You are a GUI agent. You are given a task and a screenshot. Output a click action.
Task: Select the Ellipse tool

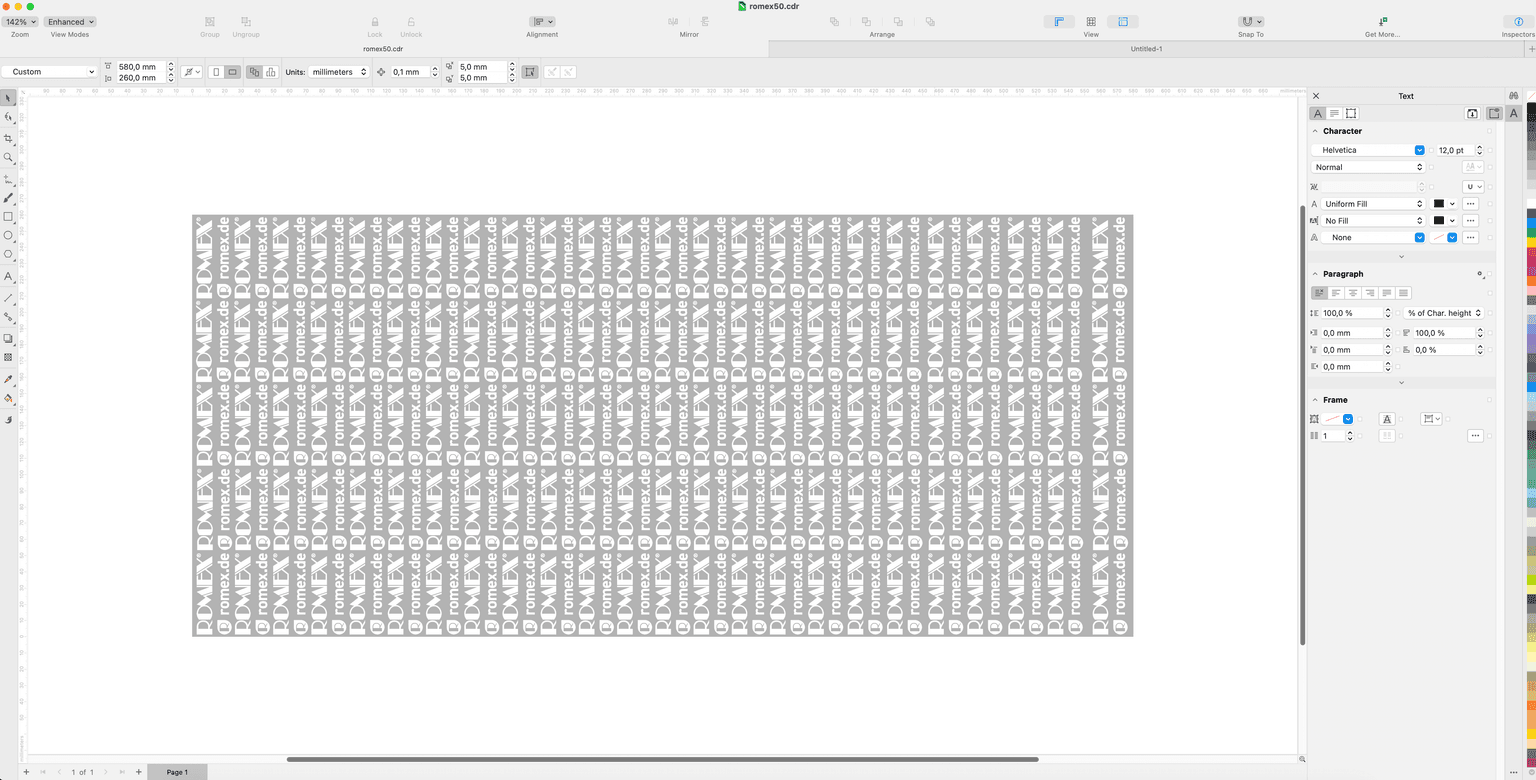tap(9, 235)
